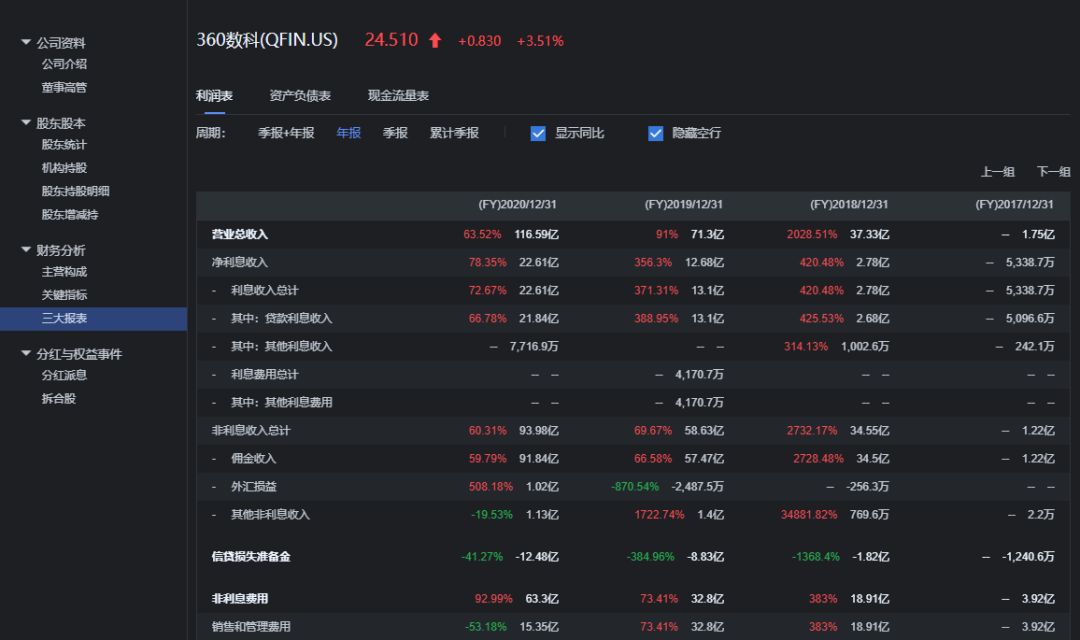Open 关键指标 page
The height and width of the screenshot is (640, 1080).
(x=64, y=295)
